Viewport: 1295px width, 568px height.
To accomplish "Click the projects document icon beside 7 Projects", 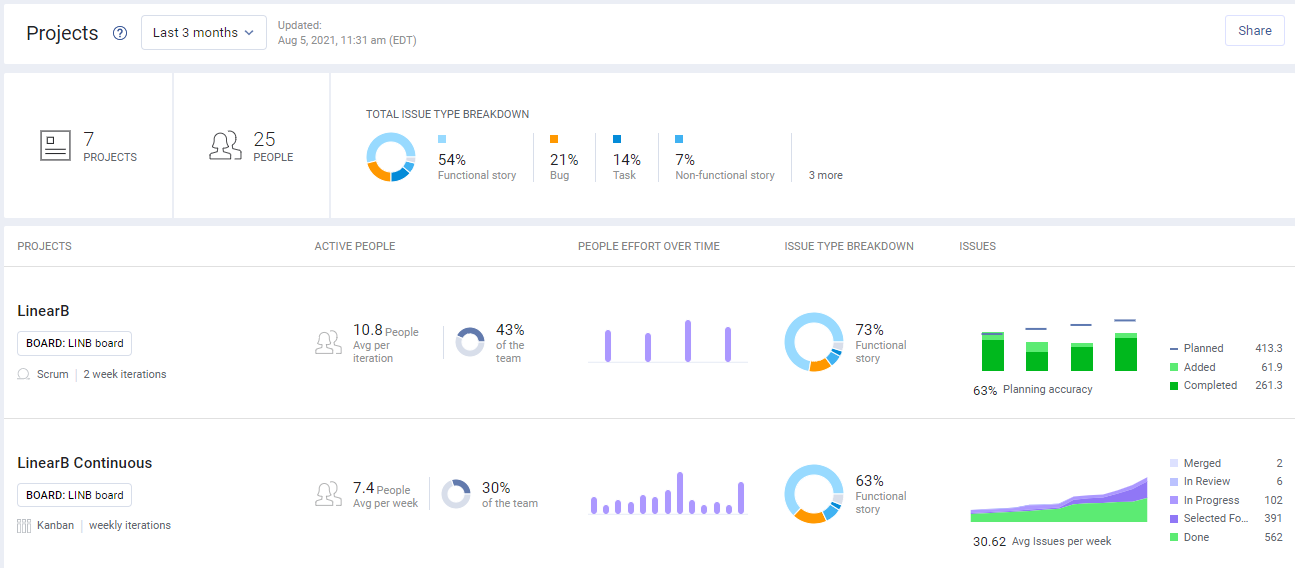I will (x=56, y=146).
